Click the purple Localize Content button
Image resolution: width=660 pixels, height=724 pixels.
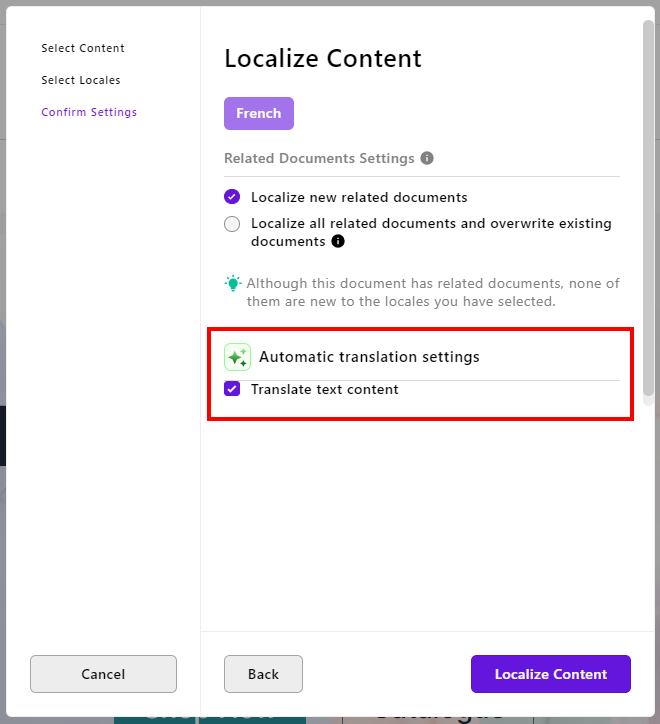[551, 674]
